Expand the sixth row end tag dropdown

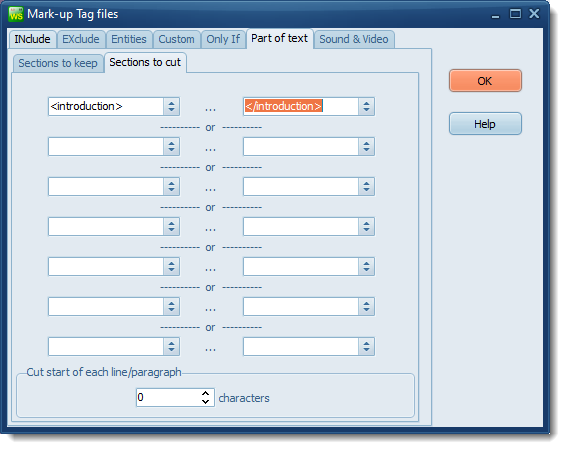point(366,307)
